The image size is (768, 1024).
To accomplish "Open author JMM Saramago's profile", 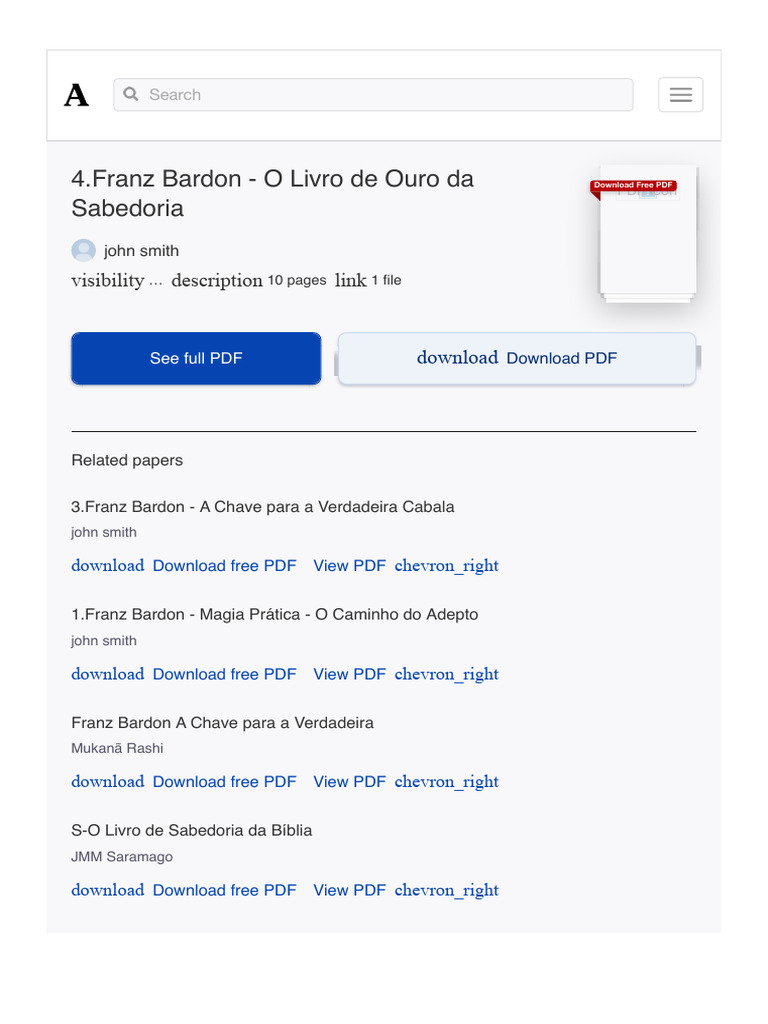I will [x=122, y=857].
